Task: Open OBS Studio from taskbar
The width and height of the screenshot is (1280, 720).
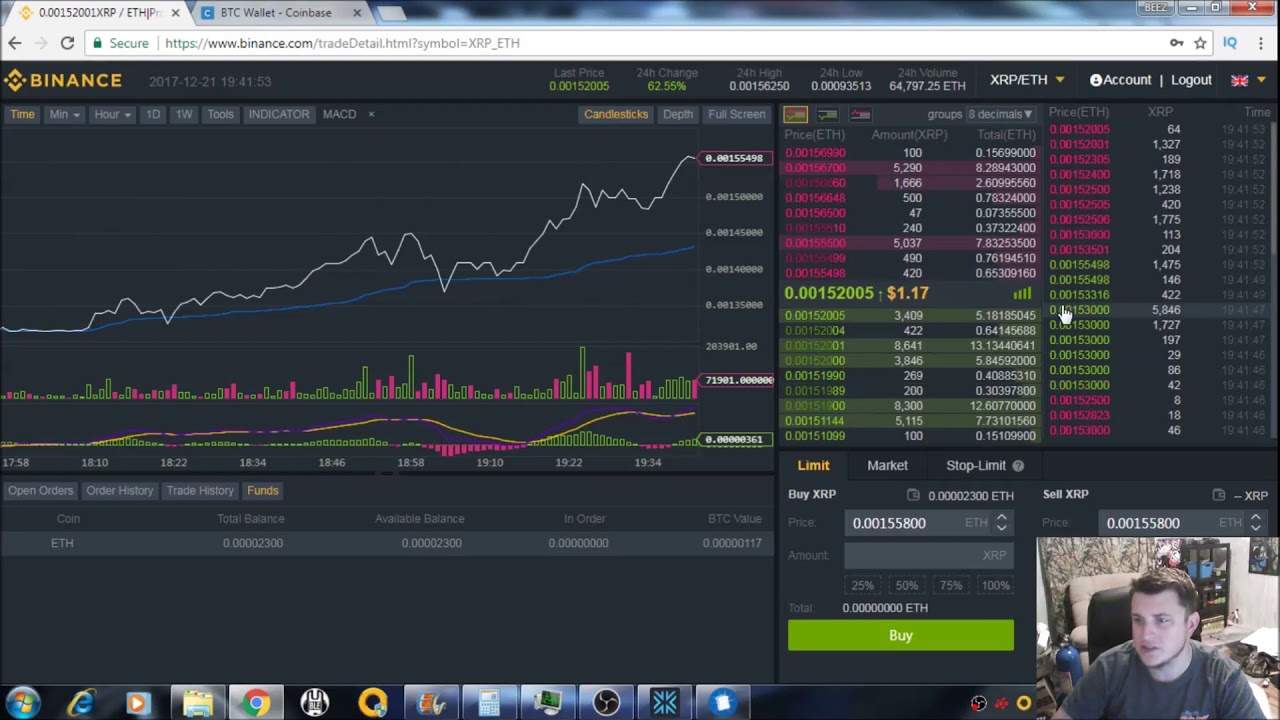Action: [x=606, y=702]
